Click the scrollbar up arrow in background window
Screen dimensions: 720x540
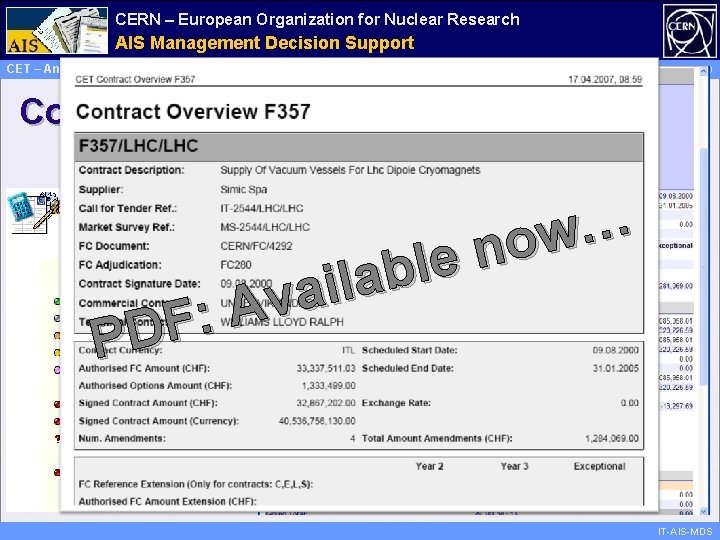coord(703,72)
